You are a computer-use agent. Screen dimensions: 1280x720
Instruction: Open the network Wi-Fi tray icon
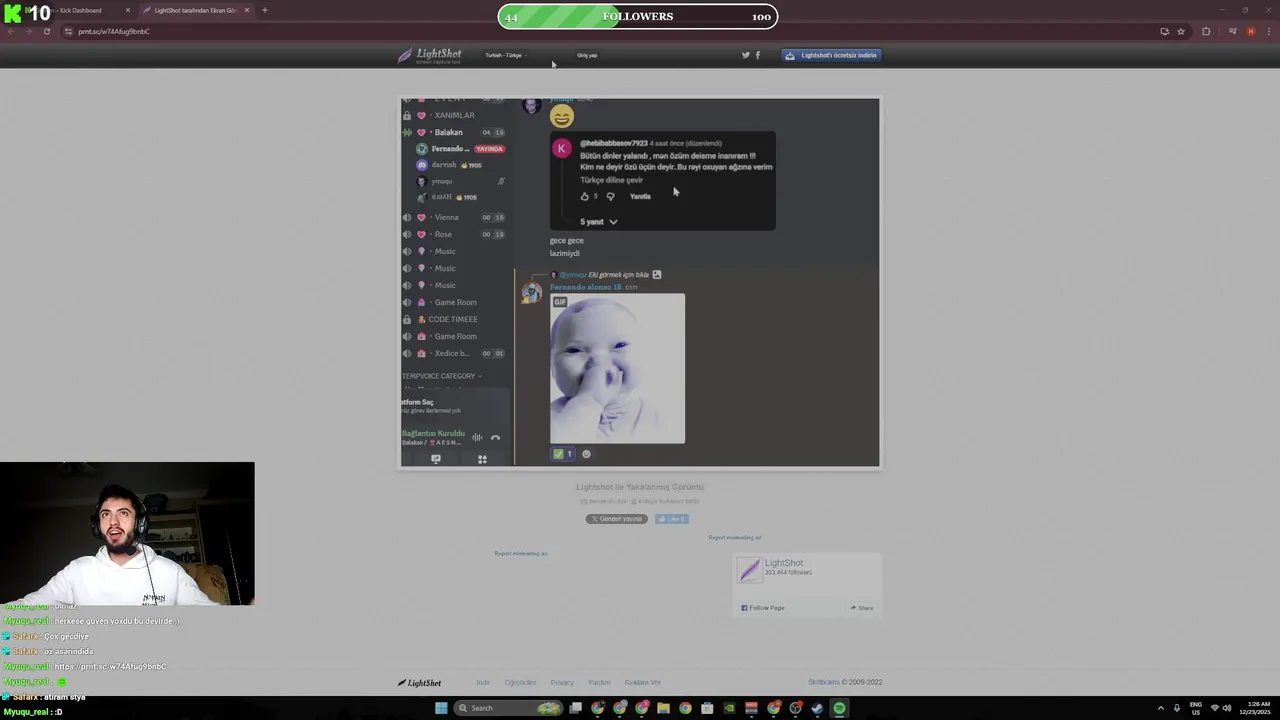1215,708
